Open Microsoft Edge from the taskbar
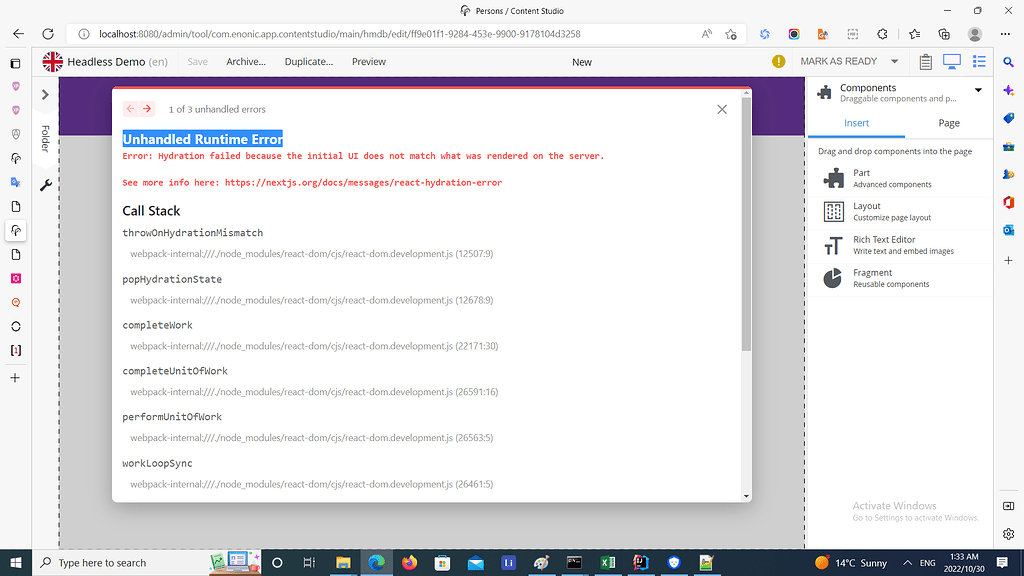 (375, 562)
